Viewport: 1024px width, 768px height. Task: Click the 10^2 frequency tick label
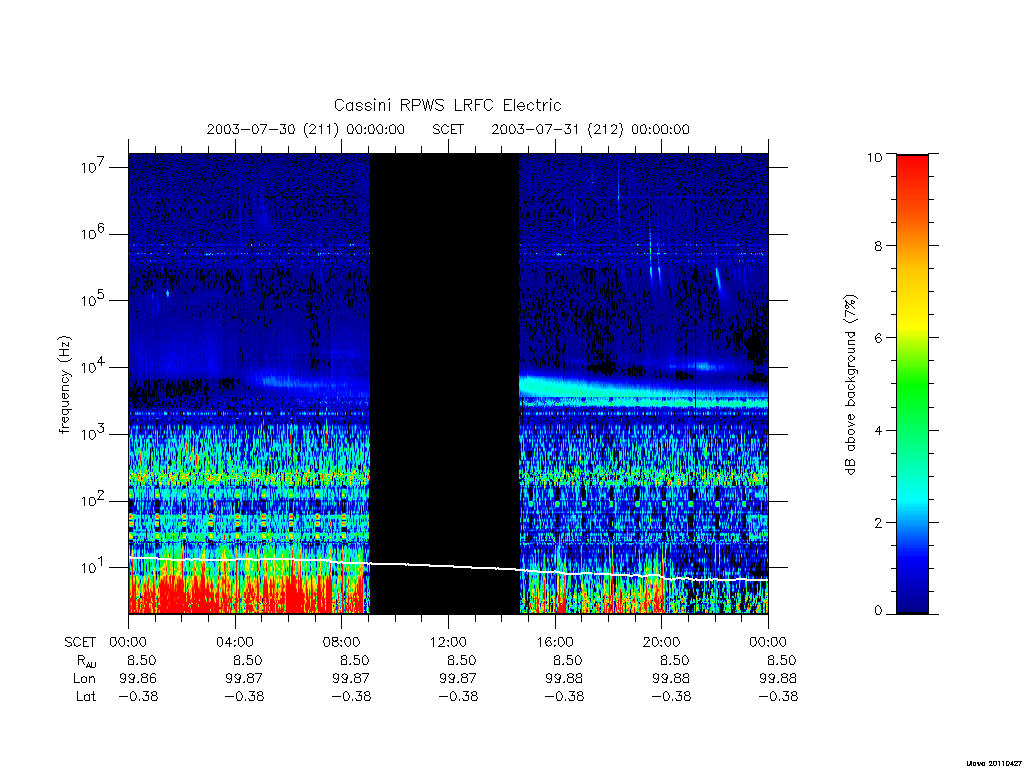pyautogui.click(x=94, y=500)
